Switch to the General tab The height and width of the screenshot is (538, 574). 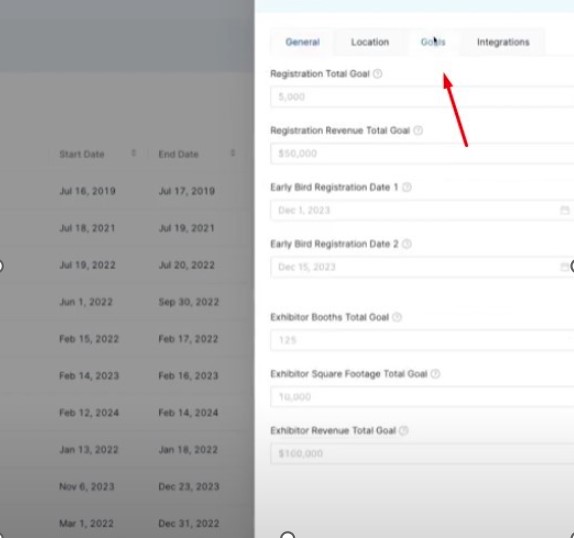pyautogui.click(x=302, y=42)
